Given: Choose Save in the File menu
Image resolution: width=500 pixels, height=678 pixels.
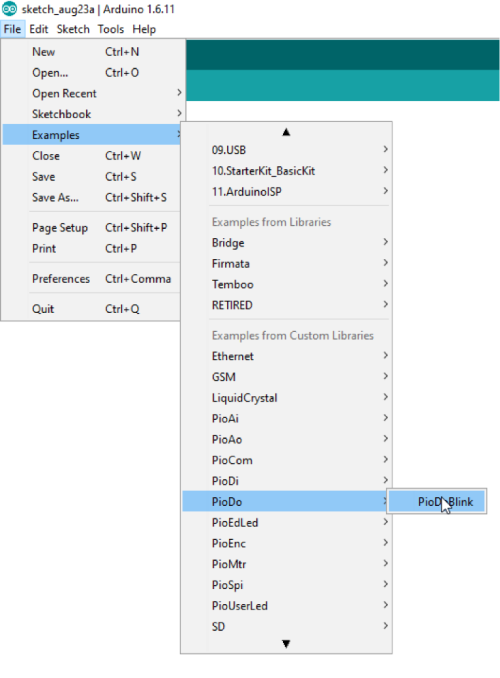Looking at the screenshot, I should pos(92,176).
